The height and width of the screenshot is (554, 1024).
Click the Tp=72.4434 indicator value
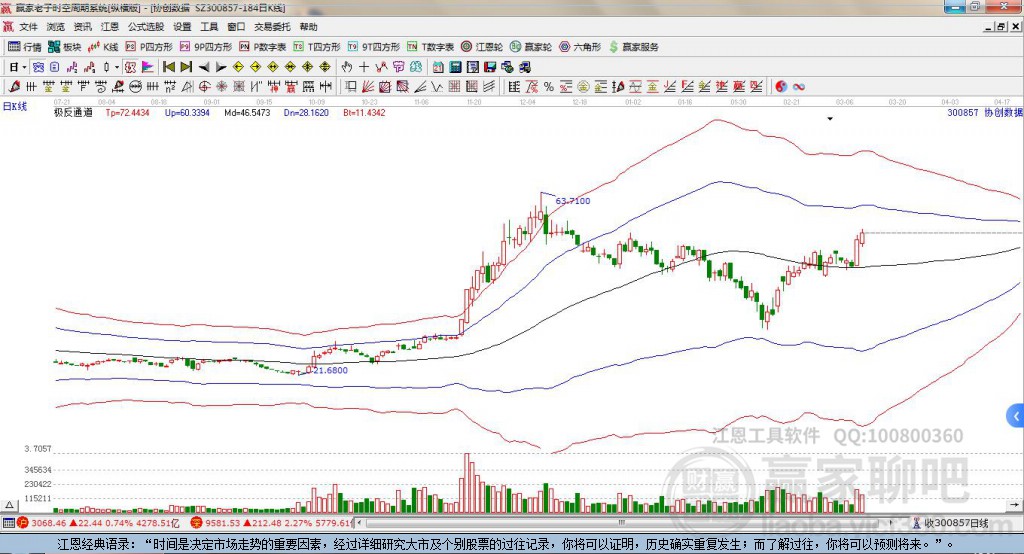[x=127, y=112]
